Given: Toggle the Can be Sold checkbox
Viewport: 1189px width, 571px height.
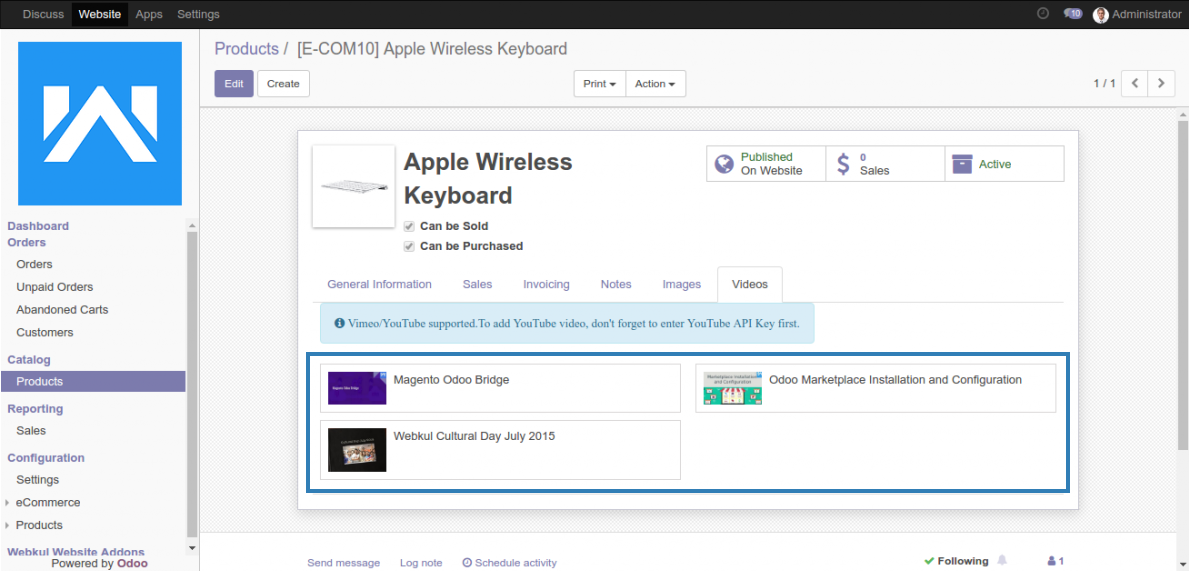Looking at the screenshot, I should (x=409, y=227).
